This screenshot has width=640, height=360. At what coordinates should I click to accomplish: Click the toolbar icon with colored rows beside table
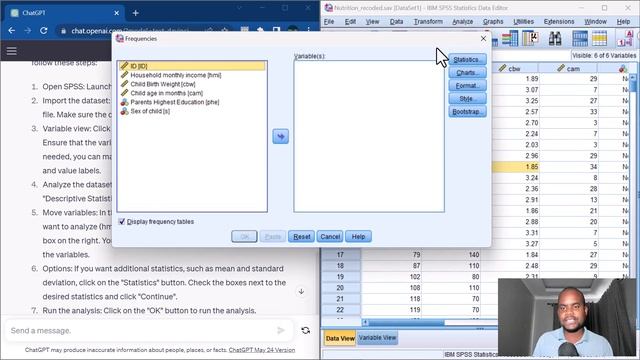tap(510, 39)
